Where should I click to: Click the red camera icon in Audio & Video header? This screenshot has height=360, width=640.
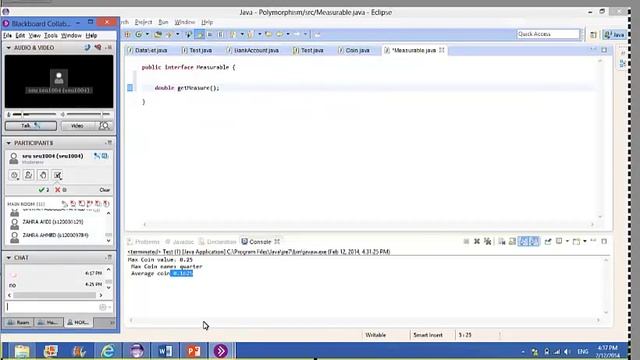(x=98, y=47)
